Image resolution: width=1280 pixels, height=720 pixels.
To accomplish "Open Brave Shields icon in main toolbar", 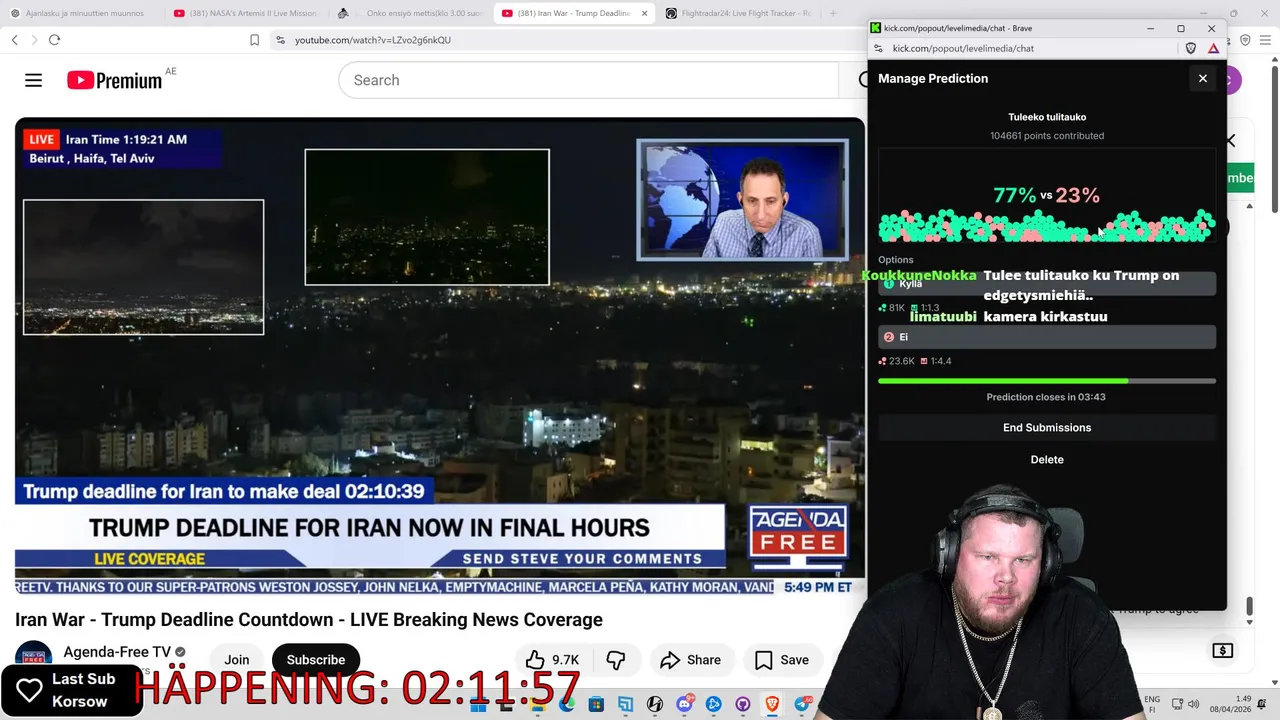I will coord(1245,40).
